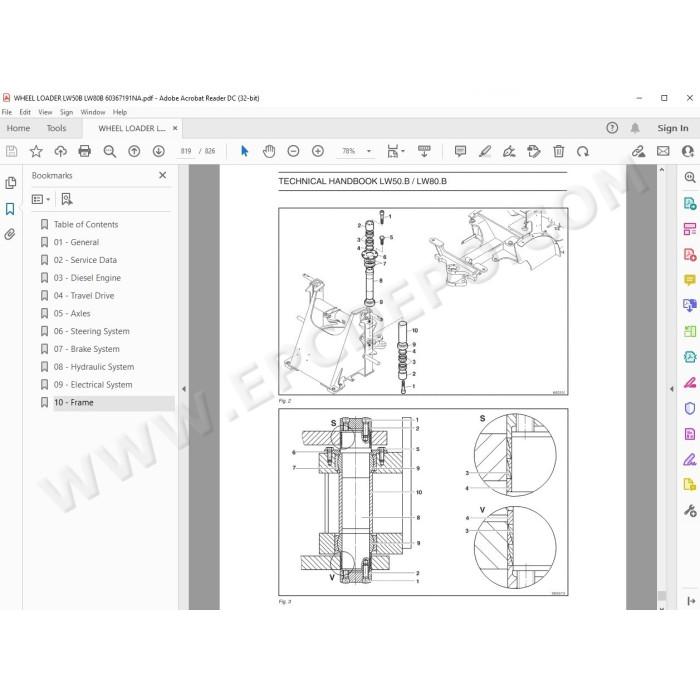Jump to 08 - Hydraulic System bookmark
The image size is (700, 700).
click(x=94, y=367)
